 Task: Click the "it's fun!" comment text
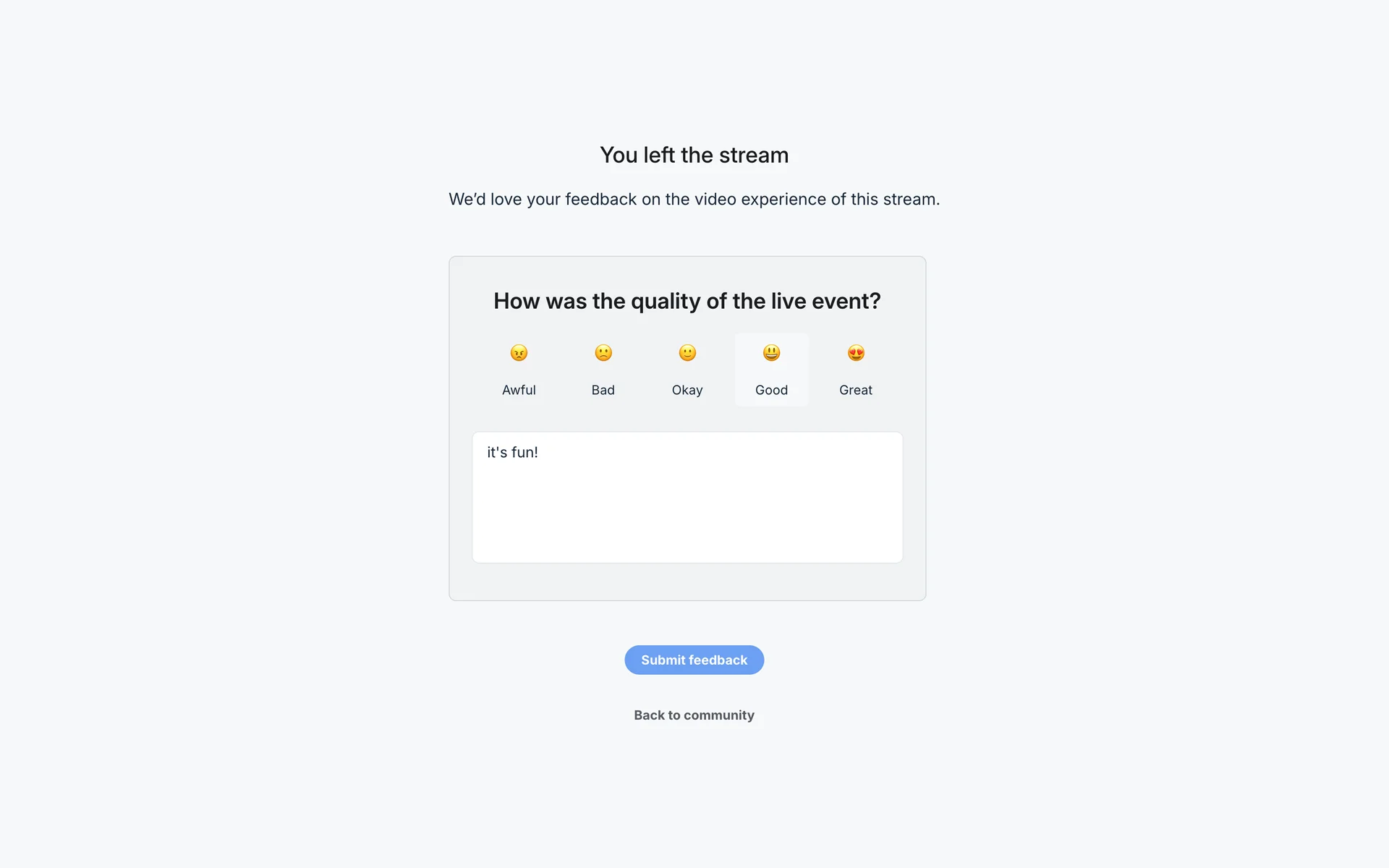coord(512,453)
